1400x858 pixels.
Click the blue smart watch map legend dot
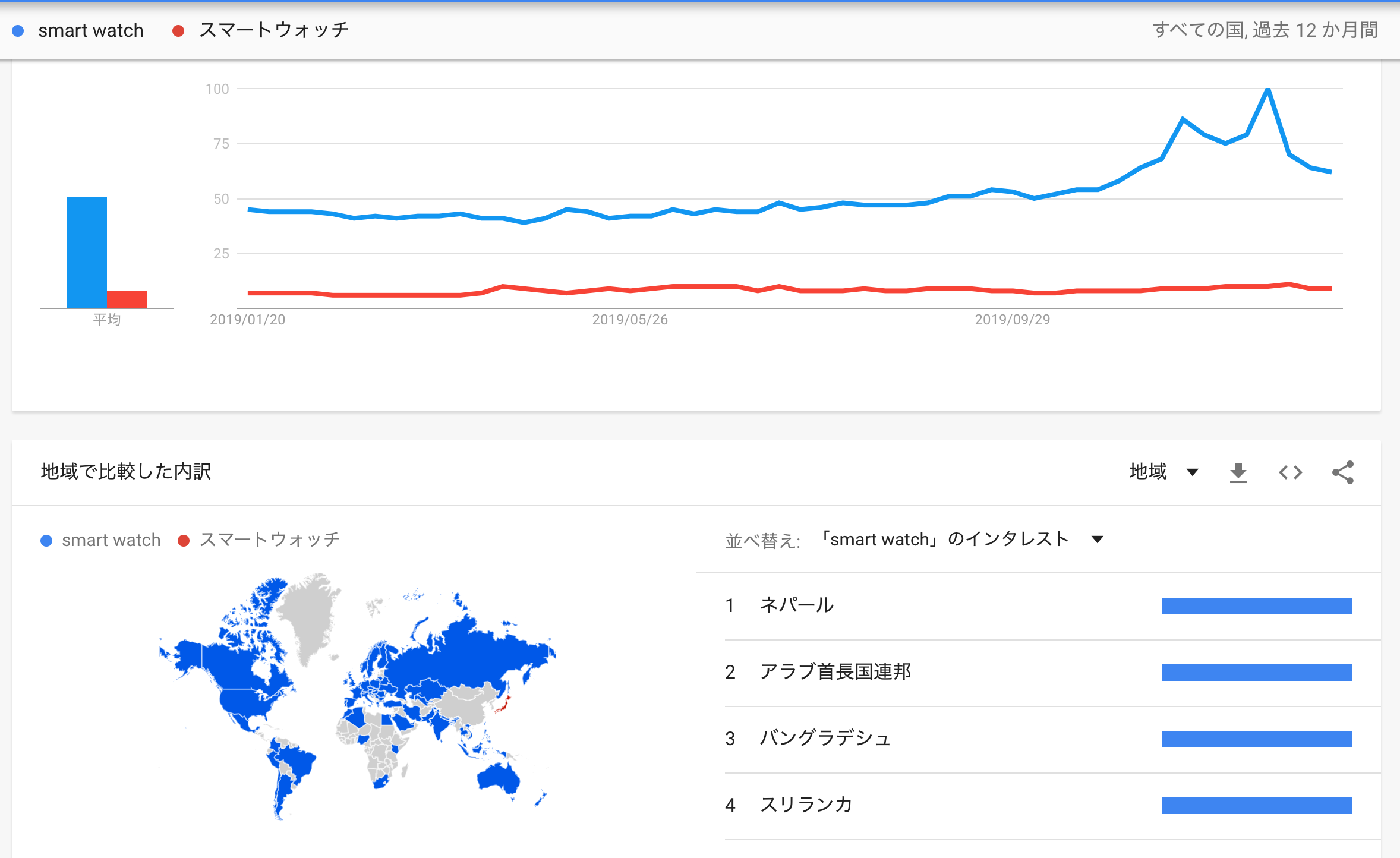coord(46,541)
